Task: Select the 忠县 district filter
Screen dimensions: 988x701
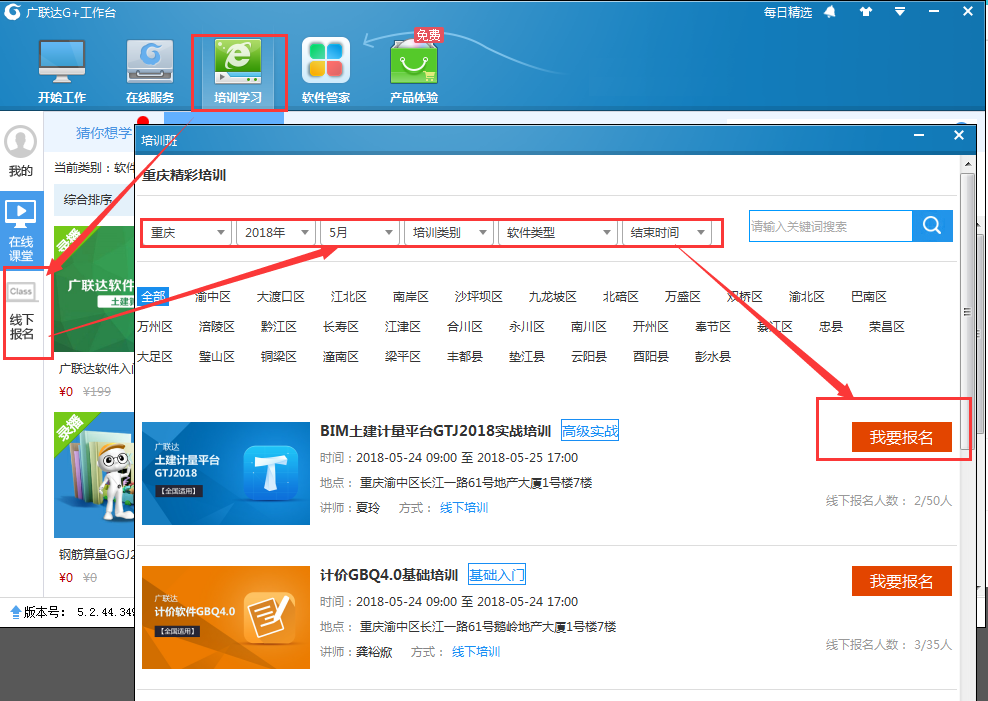Action: (x=831, y=327)
